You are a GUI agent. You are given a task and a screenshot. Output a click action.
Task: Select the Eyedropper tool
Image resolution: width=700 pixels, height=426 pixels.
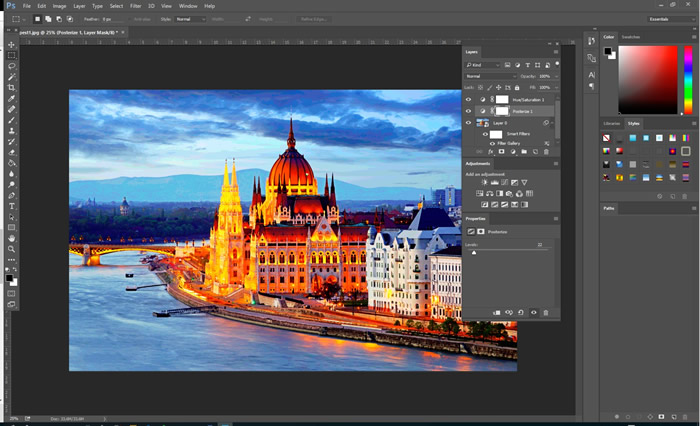12,98
